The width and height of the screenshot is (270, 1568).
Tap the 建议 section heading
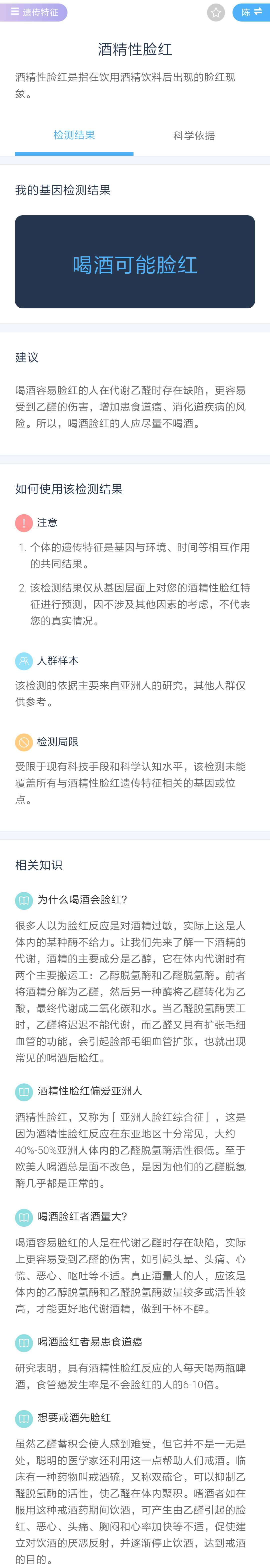pyautogui.click(x=27, y=357)
